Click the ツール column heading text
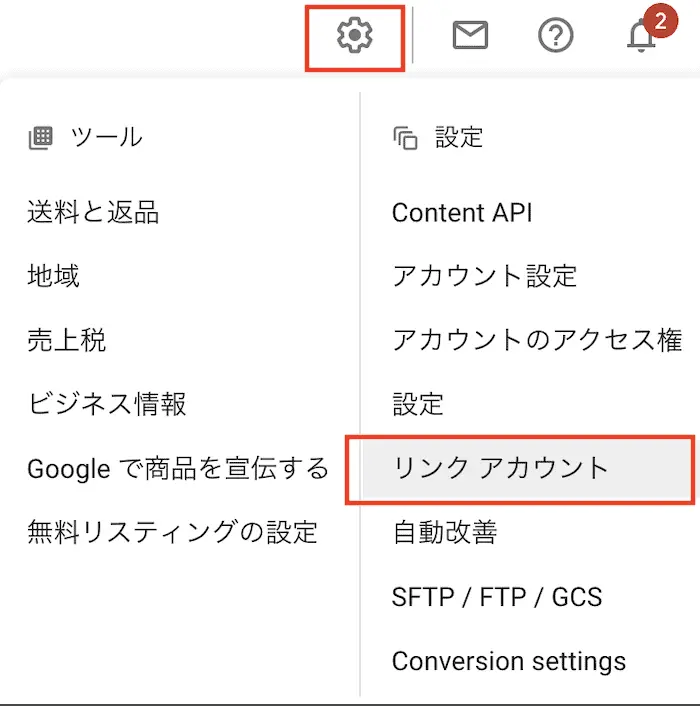700x706 pixels. (x=107, y=137)
